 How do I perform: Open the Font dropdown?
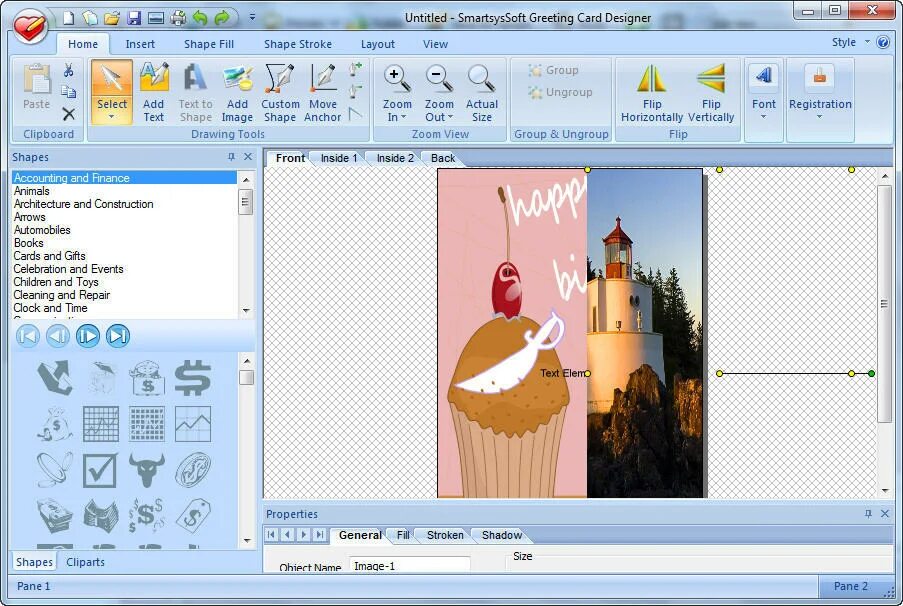coord(764,117)
